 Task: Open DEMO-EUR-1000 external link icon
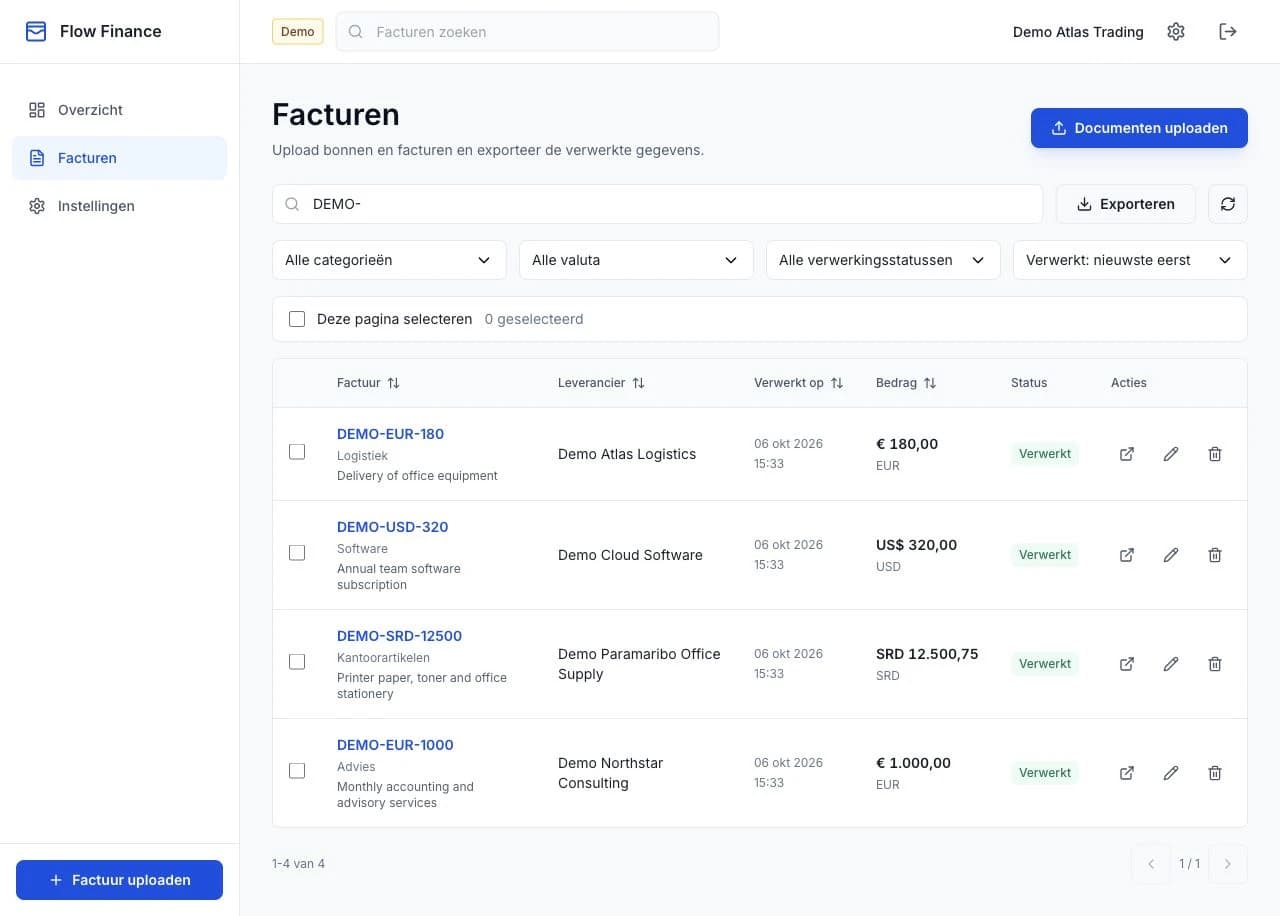click(1127, 773)
